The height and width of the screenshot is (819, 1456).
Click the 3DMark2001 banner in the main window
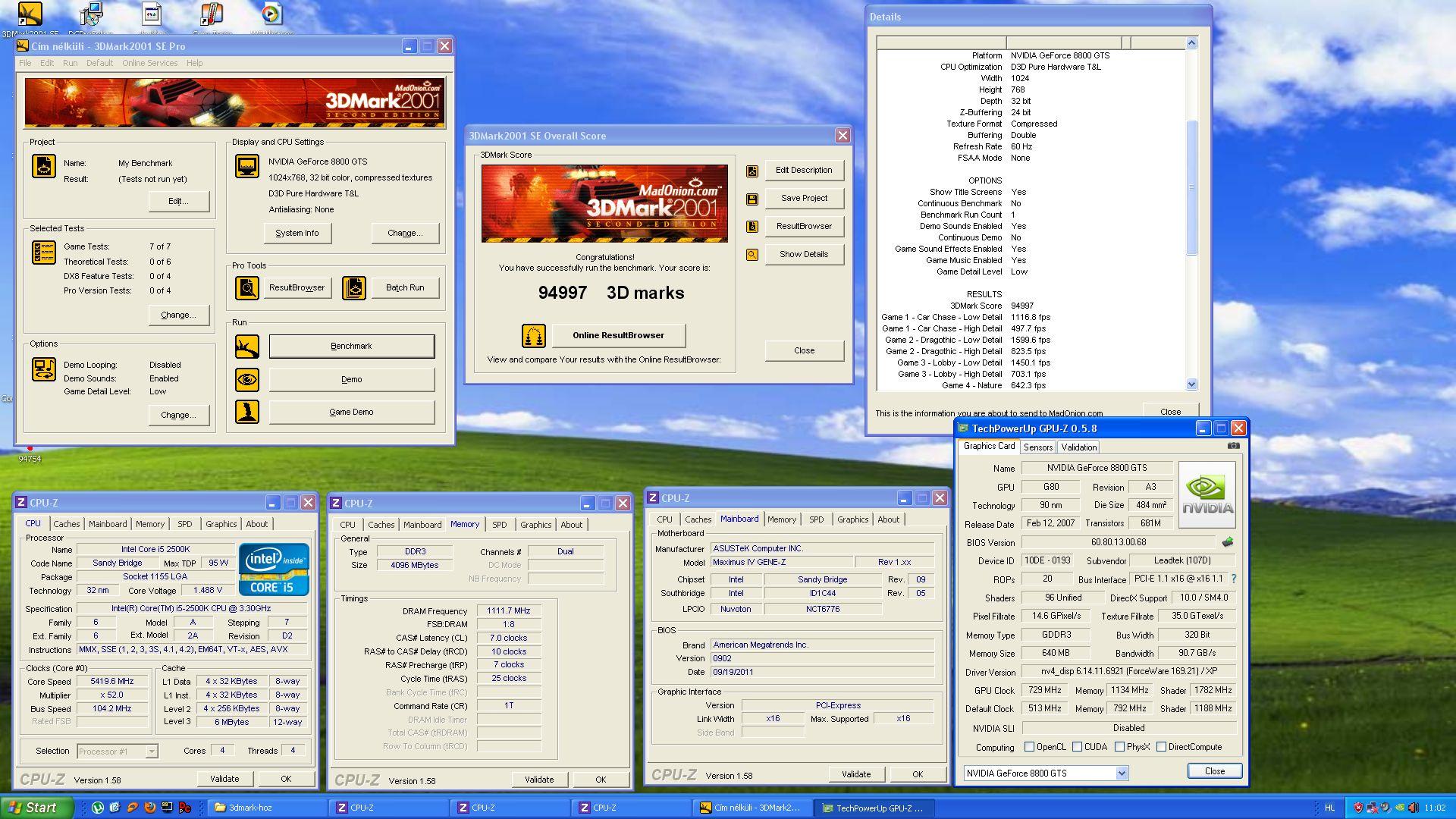pos(234,103)
